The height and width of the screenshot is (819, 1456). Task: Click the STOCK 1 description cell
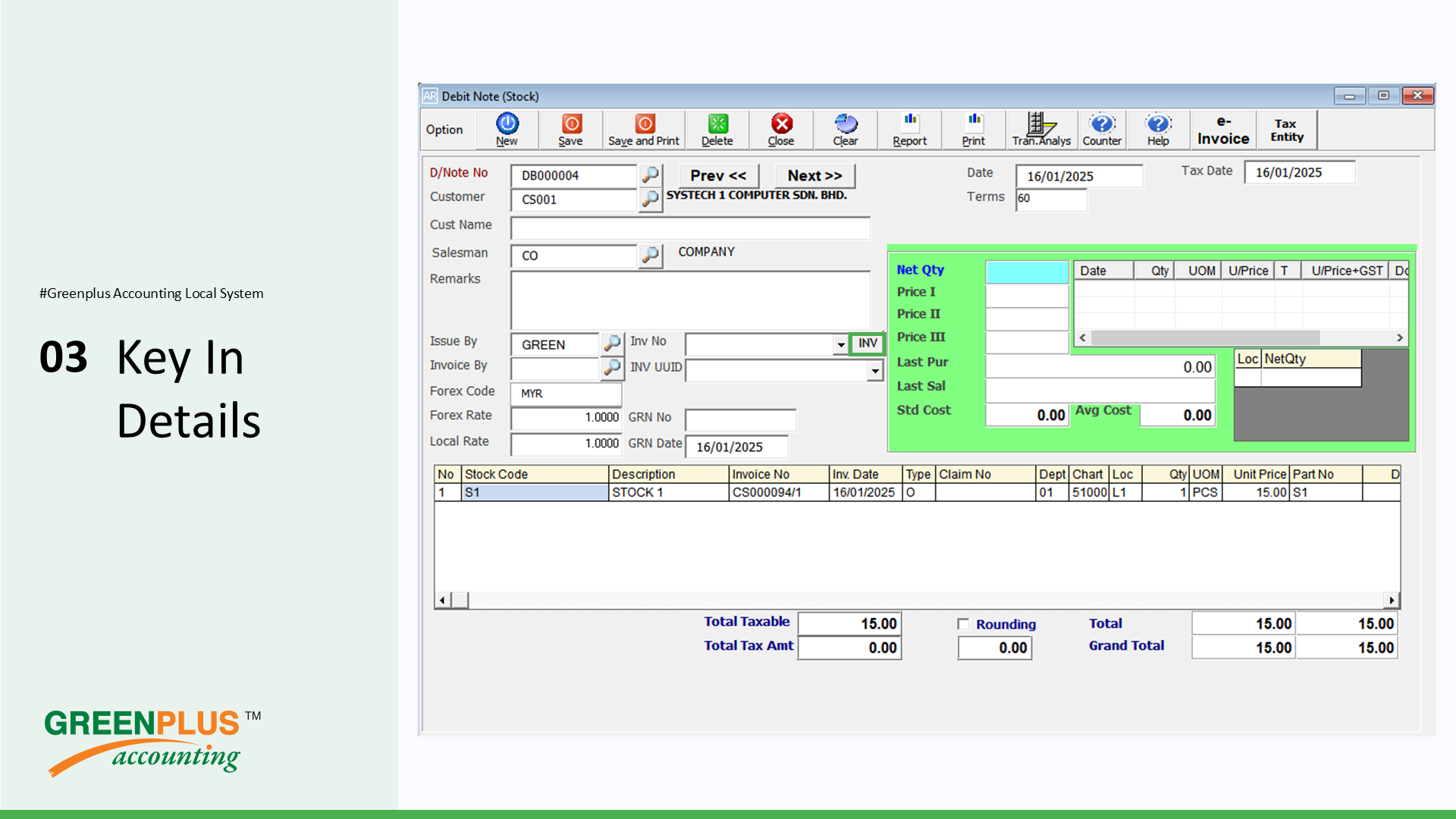point(669,492)
